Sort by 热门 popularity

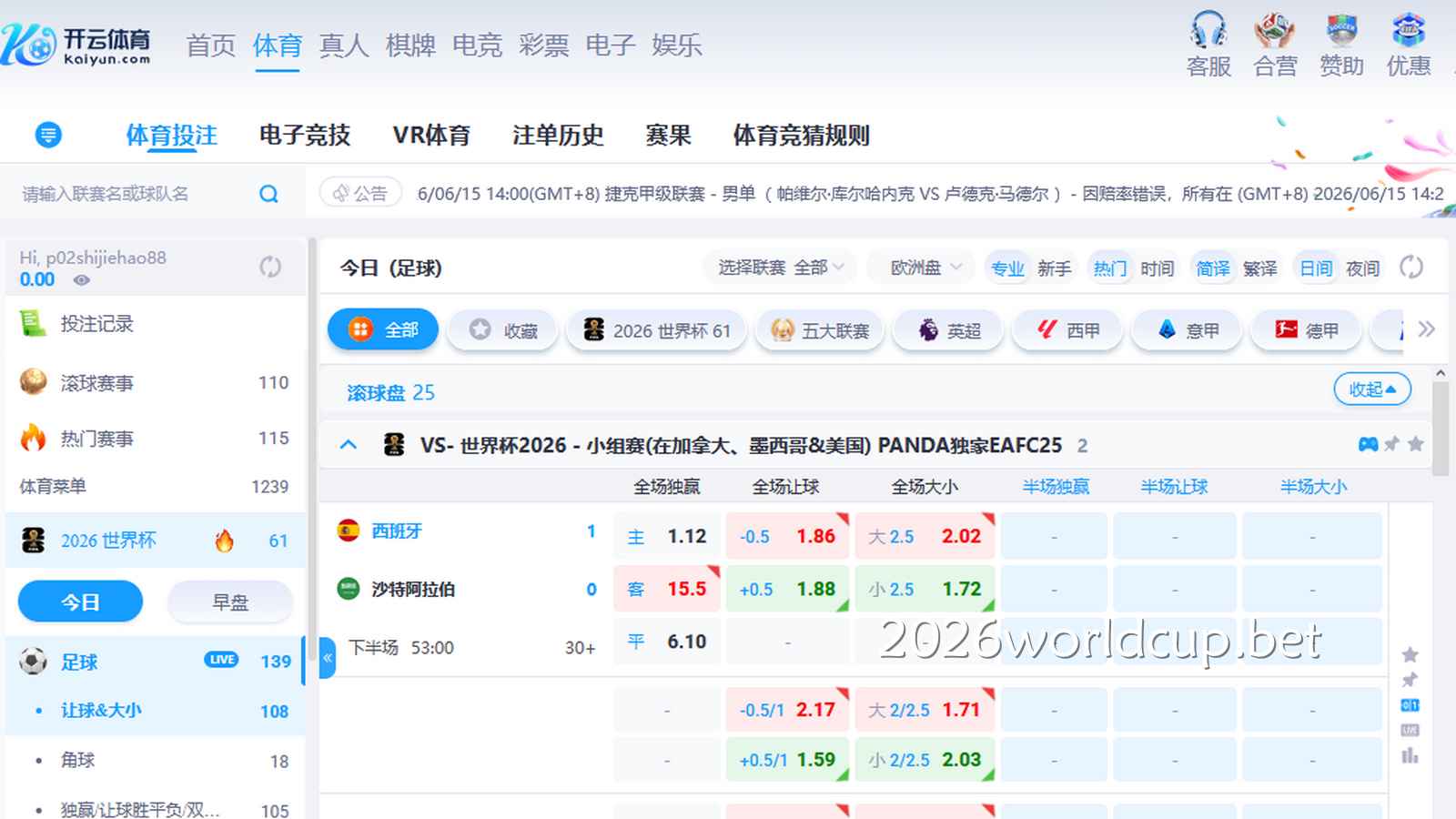(x=1110, y=268)
